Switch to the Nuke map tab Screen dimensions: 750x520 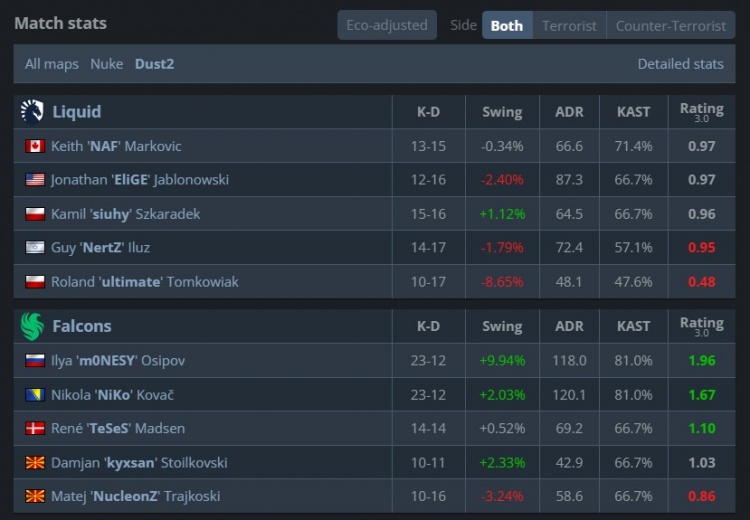(107, 64)
